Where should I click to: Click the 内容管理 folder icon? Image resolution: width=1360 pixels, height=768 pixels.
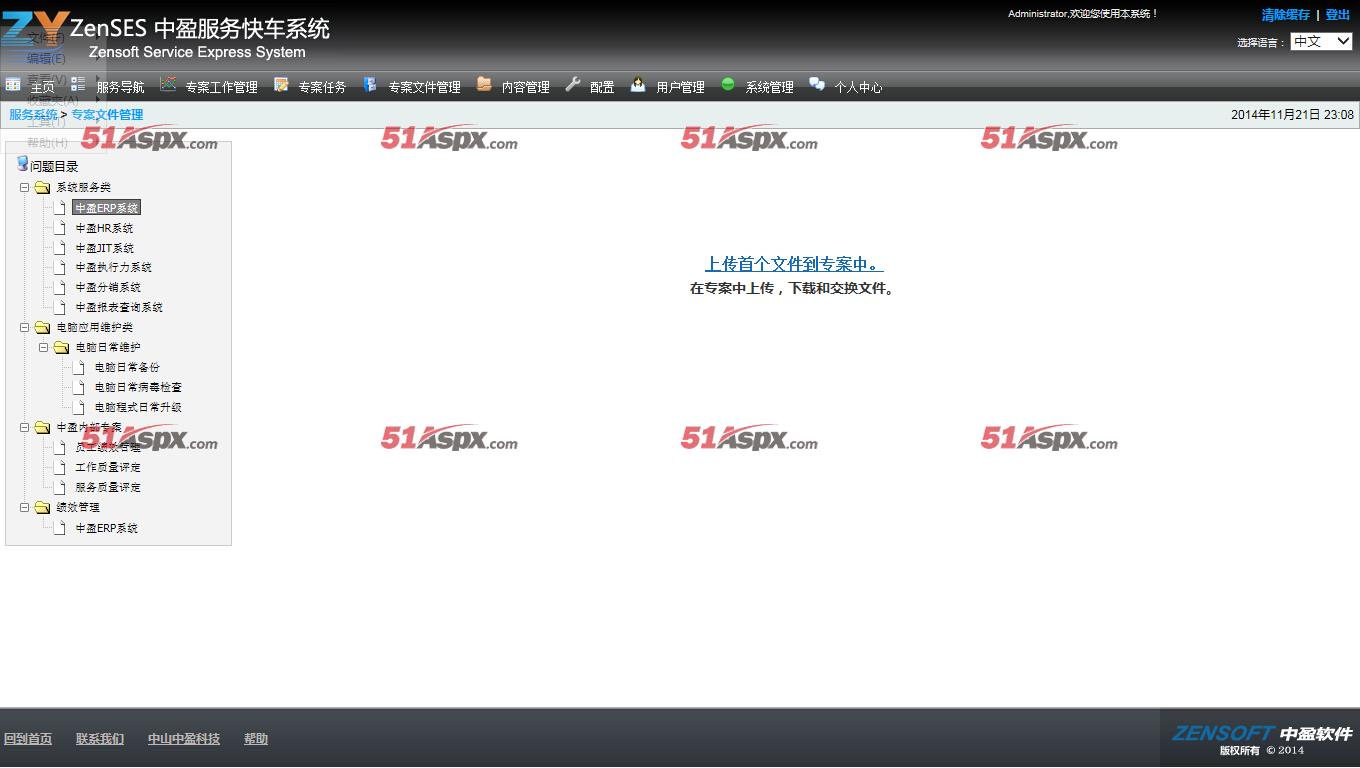point(484,84)
